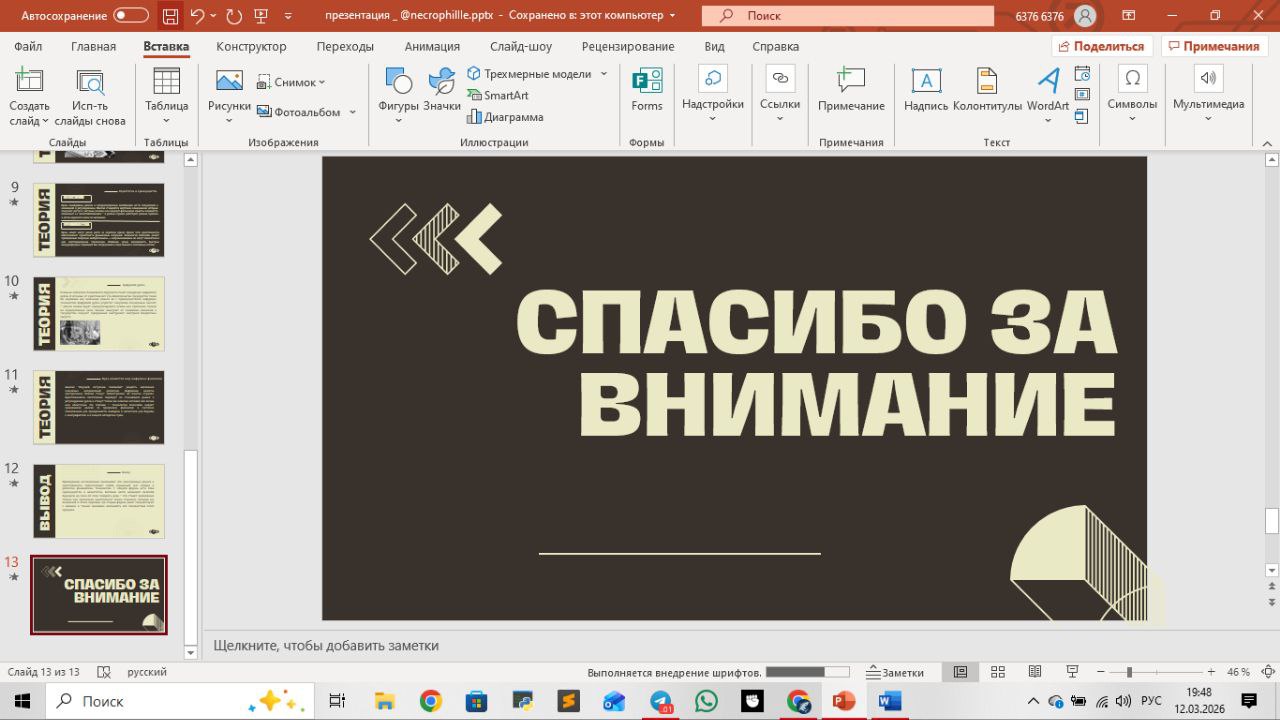Undo the last action
Screen dimensions: 1280x720
[x=197, y=16]
